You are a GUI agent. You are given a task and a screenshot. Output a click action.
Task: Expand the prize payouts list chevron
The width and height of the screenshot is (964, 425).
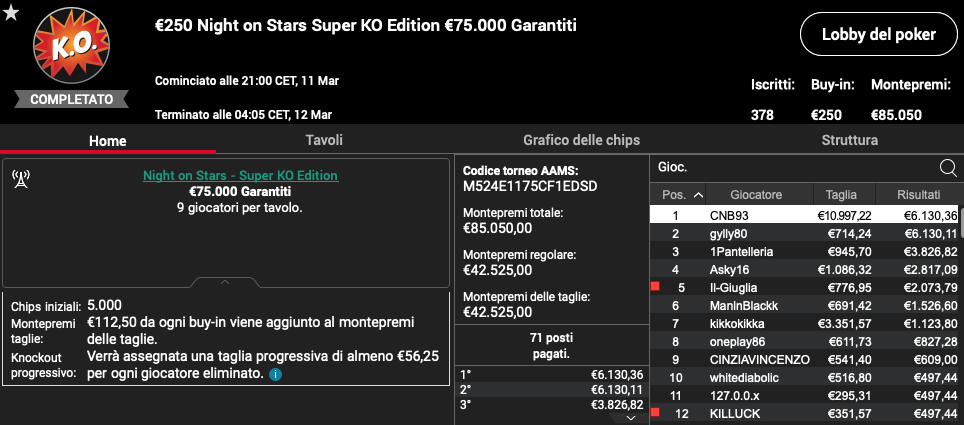tap(631, 418)
